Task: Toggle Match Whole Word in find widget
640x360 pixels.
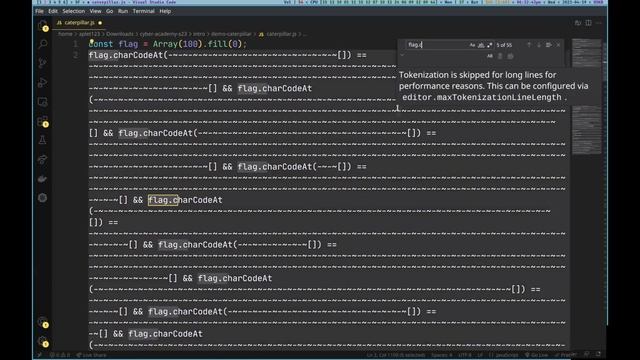Action: point(481,45)
